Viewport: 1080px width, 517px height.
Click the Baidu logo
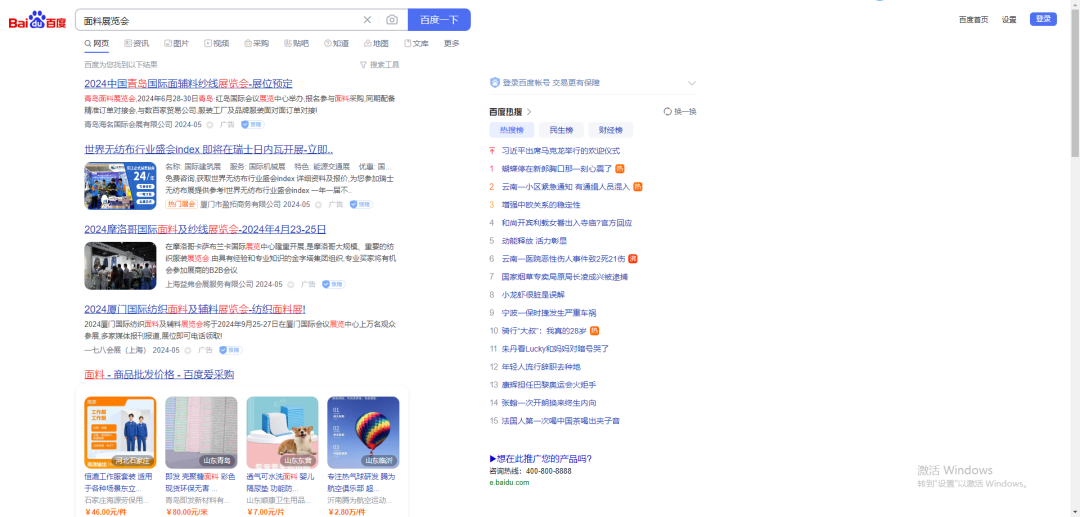click(38, 20)
